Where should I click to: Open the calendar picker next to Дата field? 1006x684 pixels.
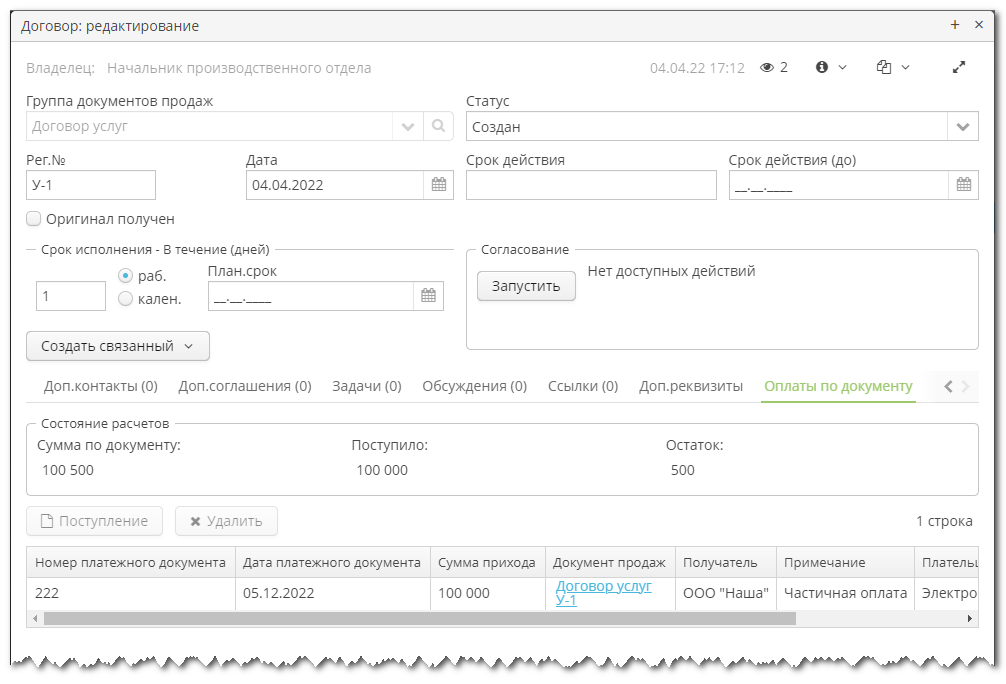click(438, 184)
